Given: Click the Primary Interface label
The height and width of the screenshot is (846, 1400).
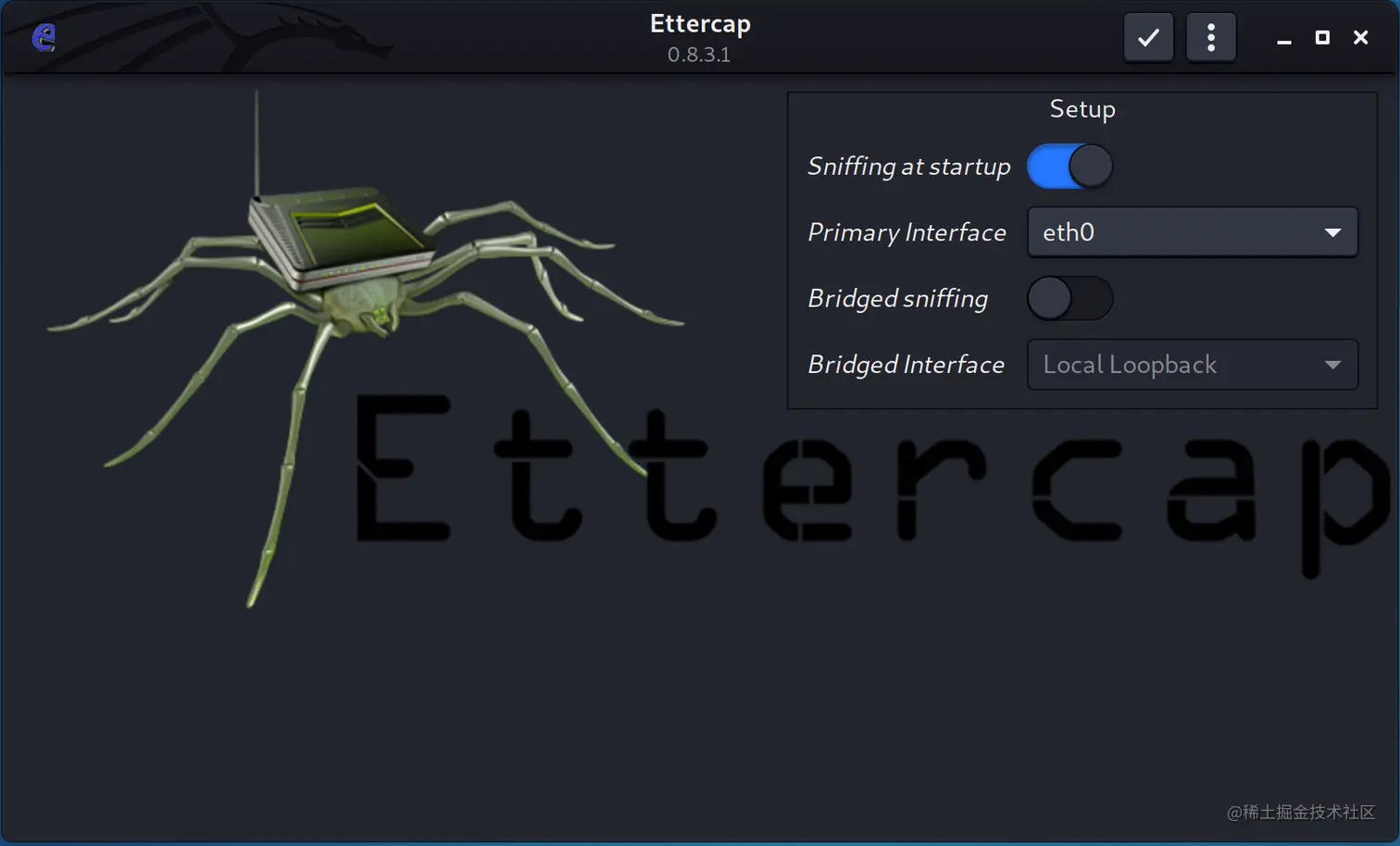Looking at the screenshot, I should tap(906, 232).
